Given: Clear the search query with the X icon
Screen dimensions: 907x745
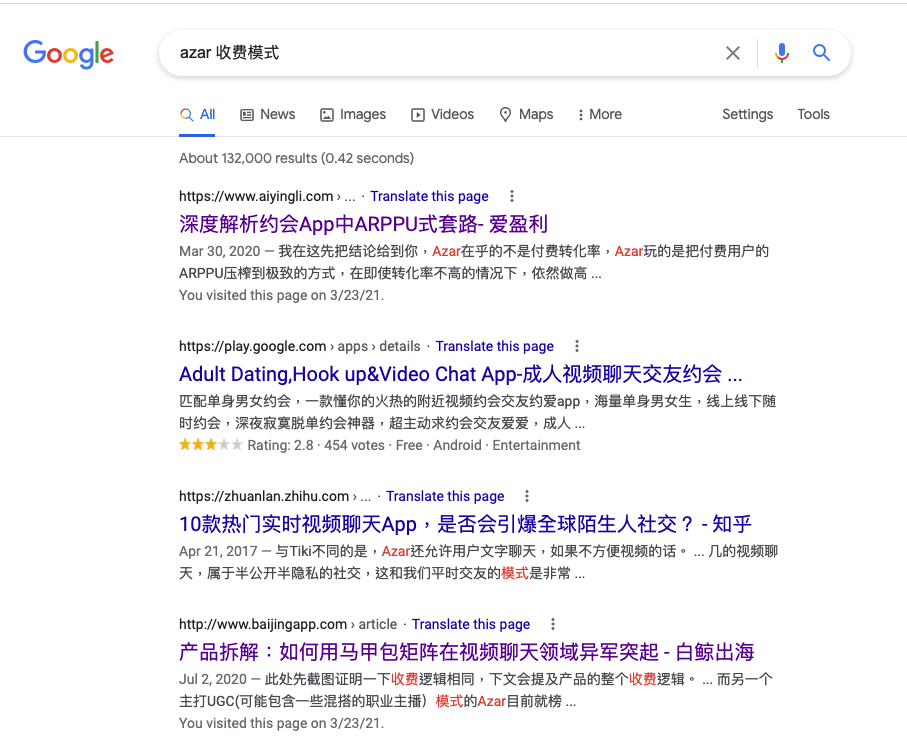Looking at the screenshot, I should [732, 53].
